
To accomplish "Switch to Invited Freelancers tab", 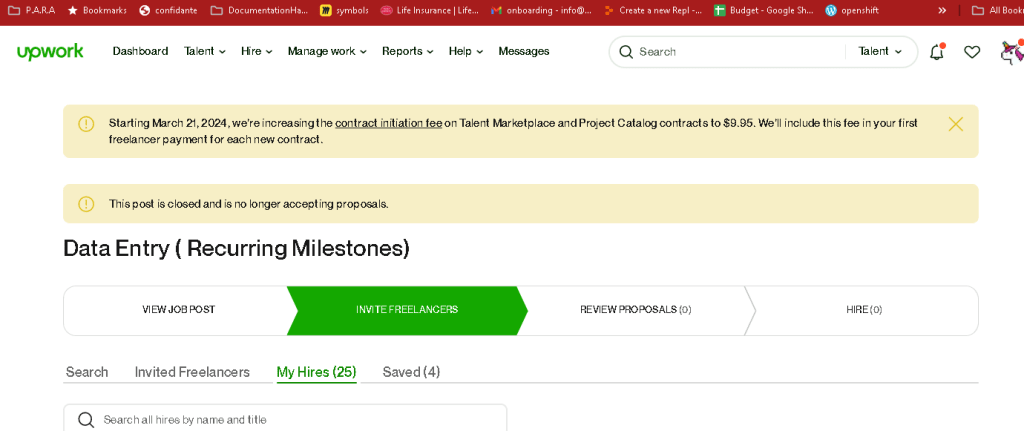I will click(x=192, y=372).
